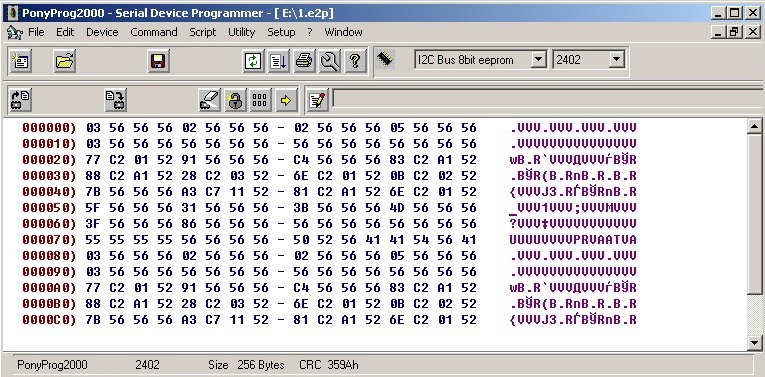The image size is (765, 377).
Task: Click the padlock security bits icon
Action: coord(235,100)
